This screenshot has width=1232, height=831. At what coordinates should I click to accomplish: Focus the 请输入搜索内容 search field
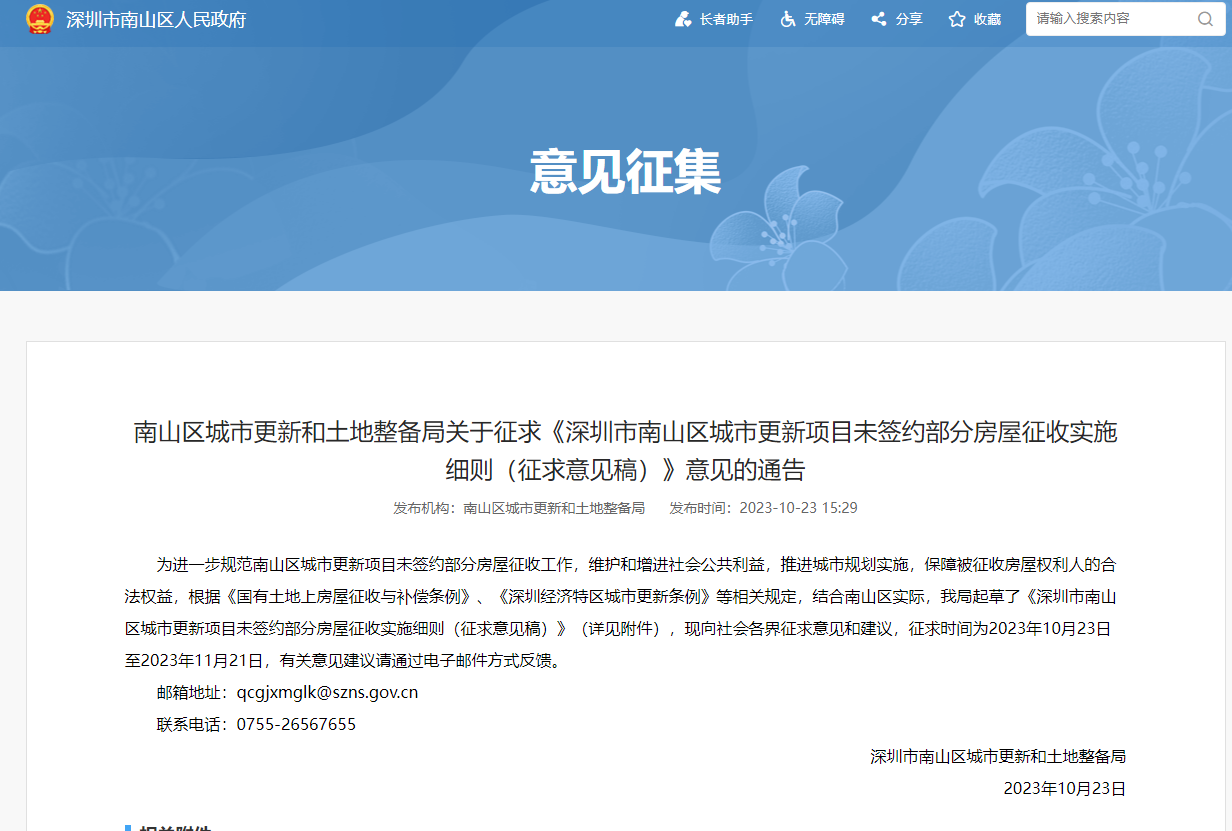[1110, 19]
